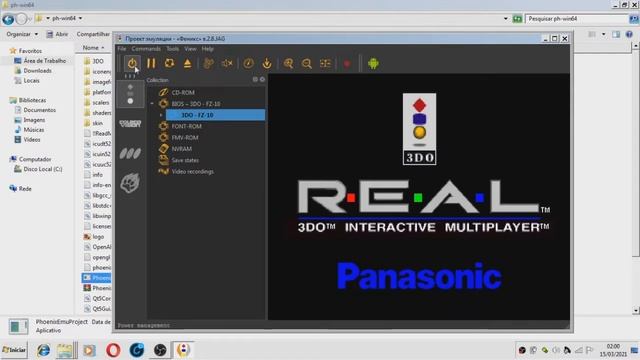
Task: Click the Phoenix emulator taskbar icon
Action: pyautogui.click(x=183, y=350)
